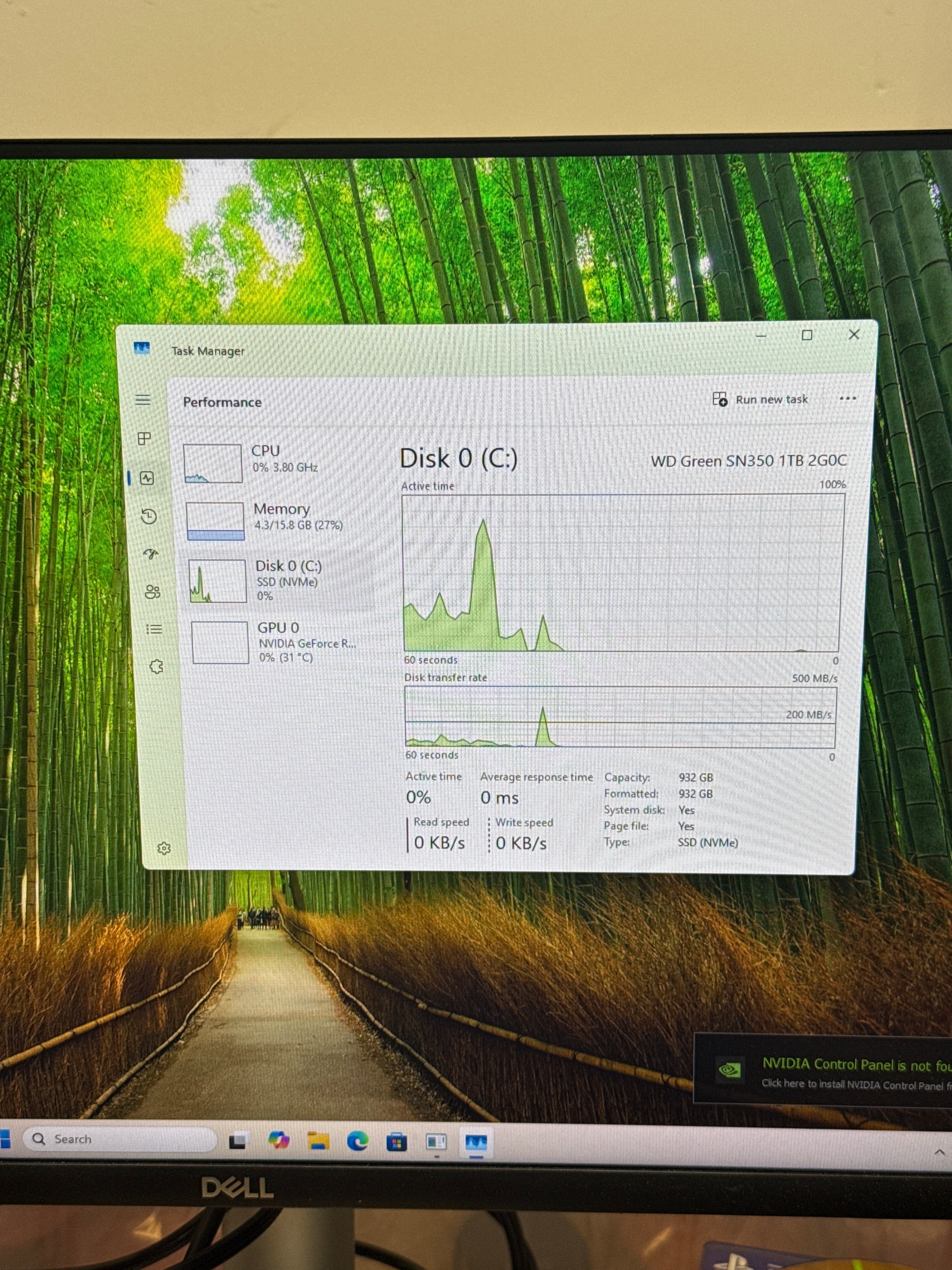Open Task Manager settings gear icon
The width and height of the screenshot is (952, 1270).
(164, 848)
